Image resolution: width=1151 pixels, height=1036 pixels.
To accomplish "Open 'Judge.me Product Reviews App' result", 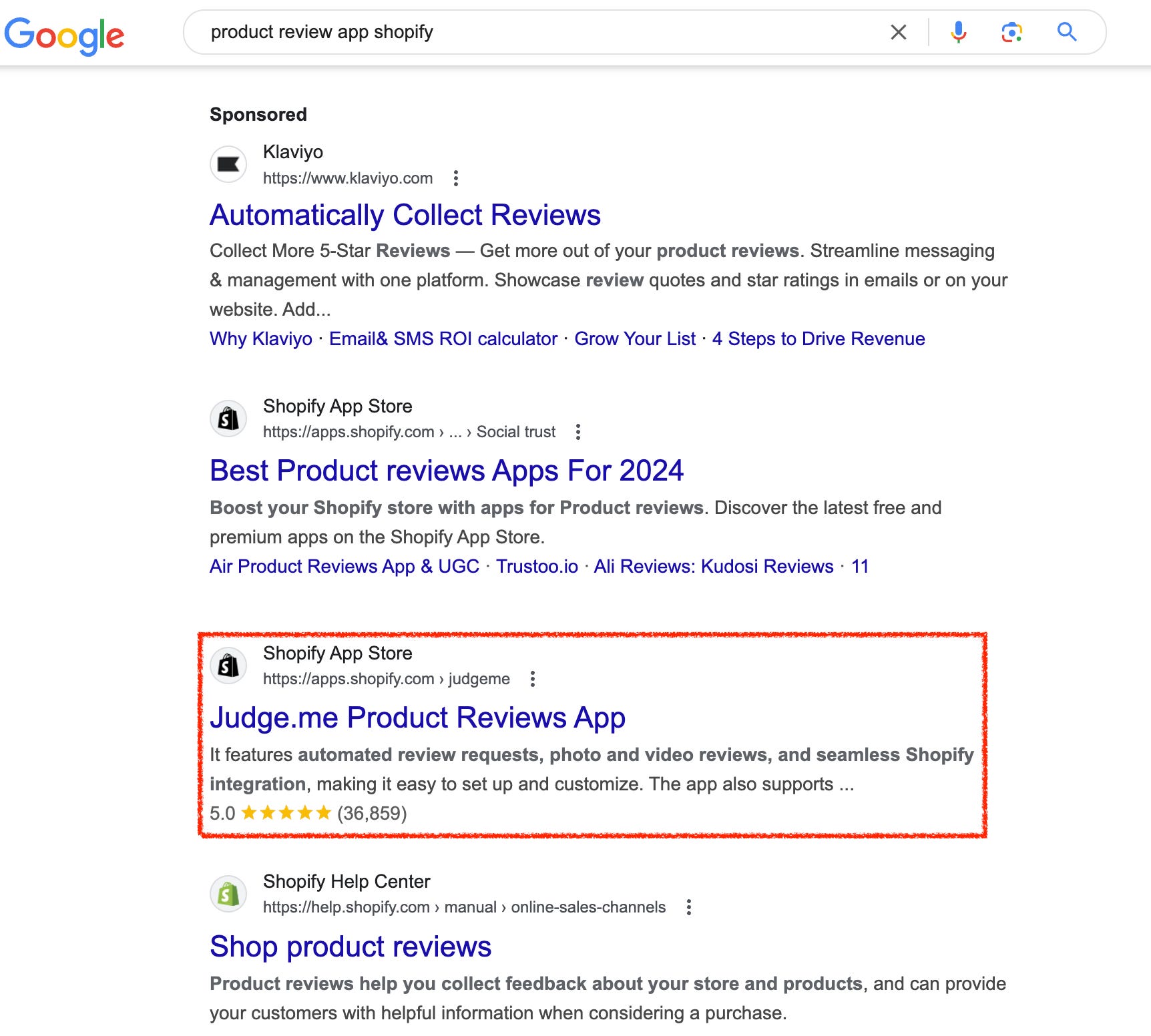I will tap(417, 718).
